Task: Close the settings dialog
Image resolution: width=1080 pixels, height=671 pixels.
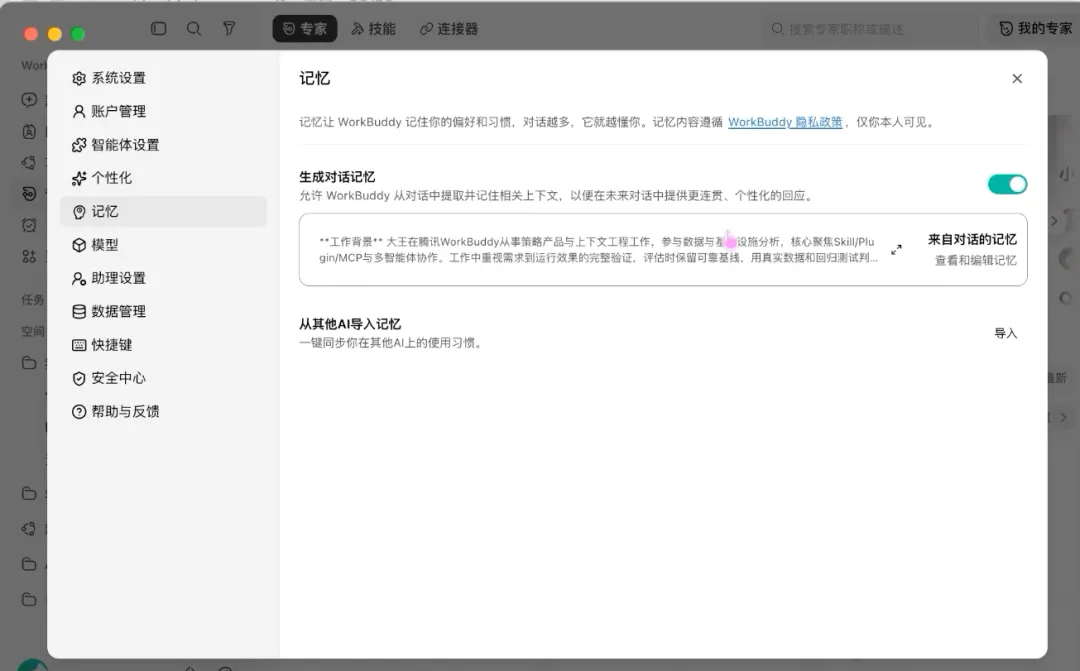Action: coord(1017,79)
